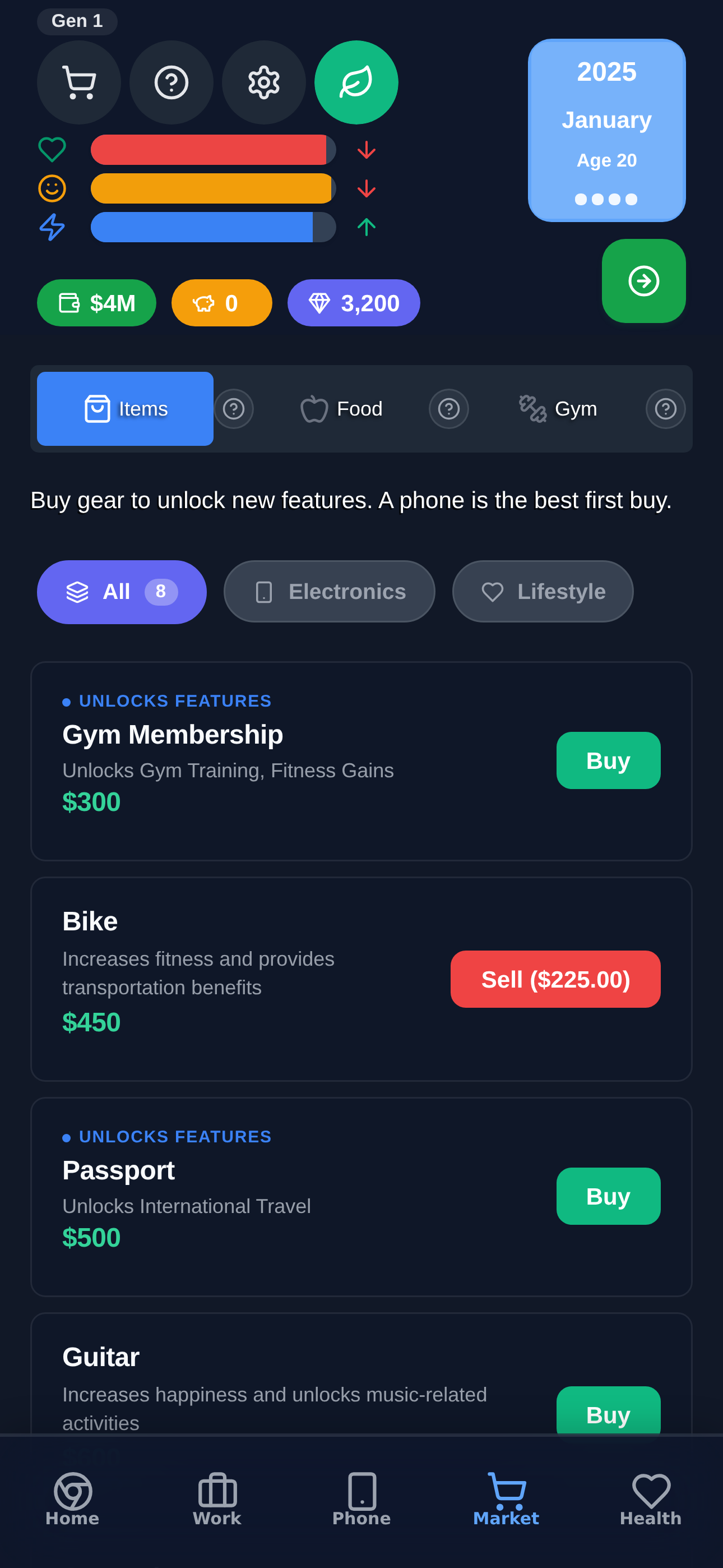
Task: Switch to the Food tab
Action: coord(342,409)
